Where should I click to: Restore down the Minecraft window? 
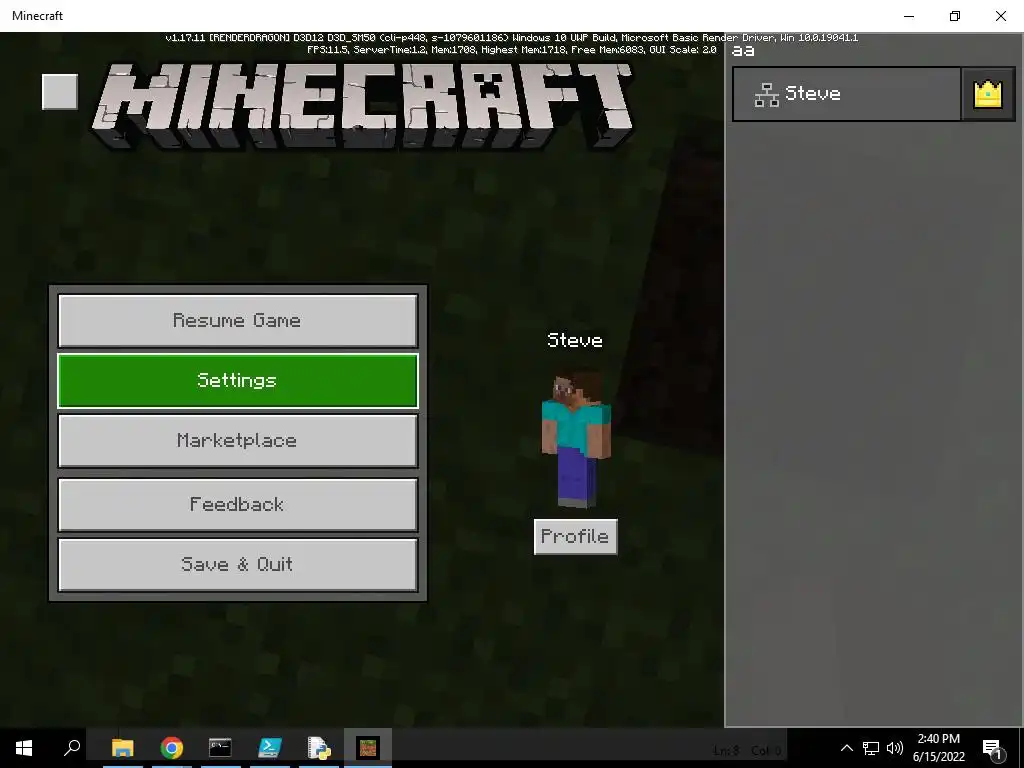click(955, 16)
